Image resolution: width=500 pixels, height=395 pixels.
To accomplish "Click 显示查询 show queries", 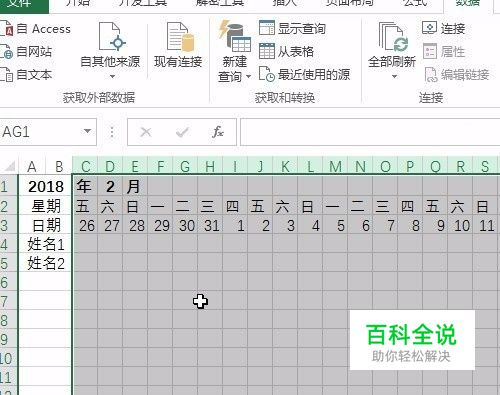I will click(292, 28).
